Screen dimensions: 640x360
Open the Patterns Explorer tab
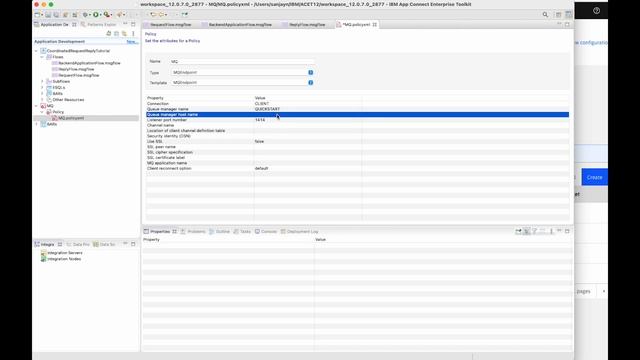99,24
